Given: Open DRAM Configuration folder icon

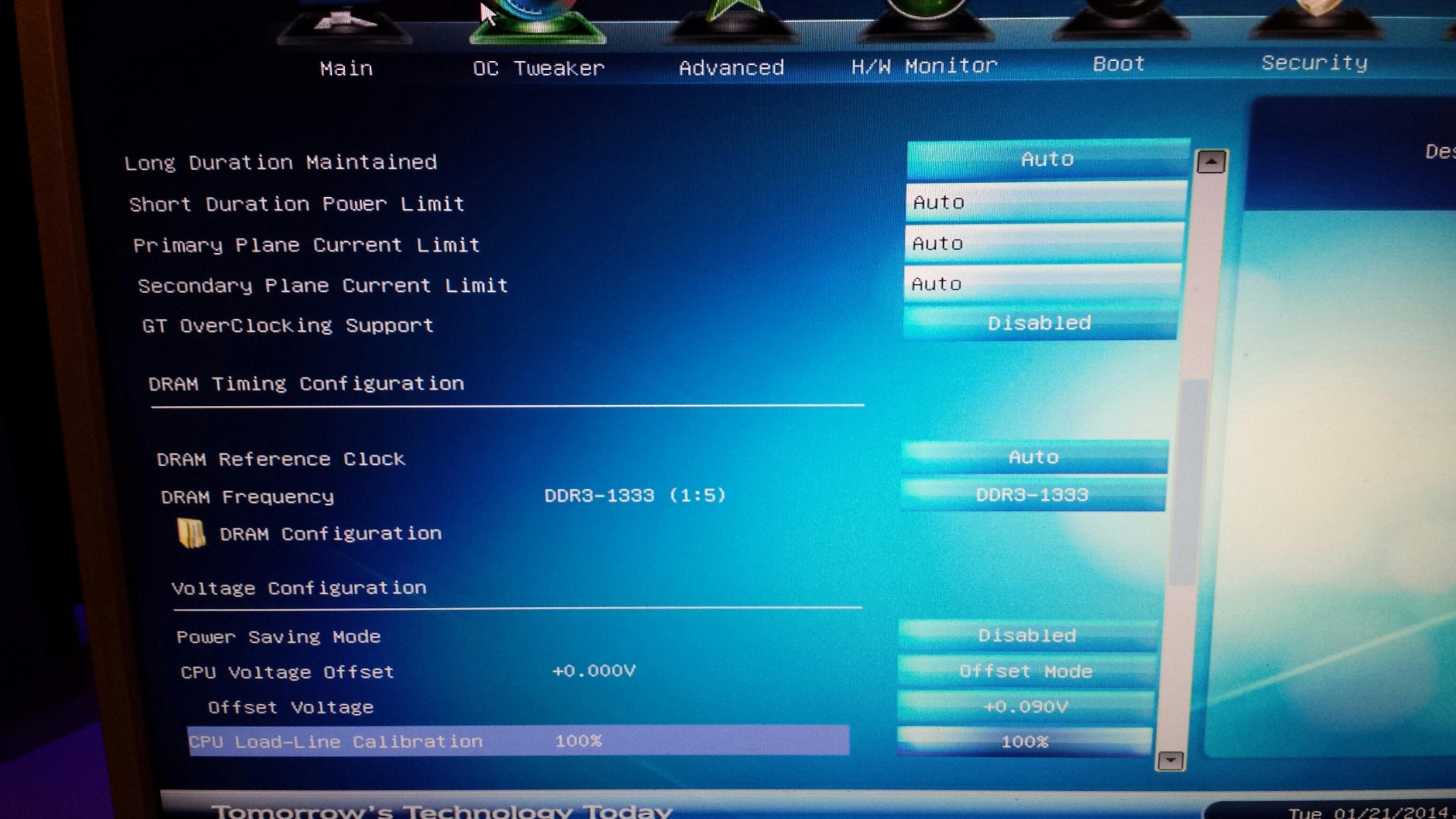Looking at the screenshot, I should click(191, 533).
